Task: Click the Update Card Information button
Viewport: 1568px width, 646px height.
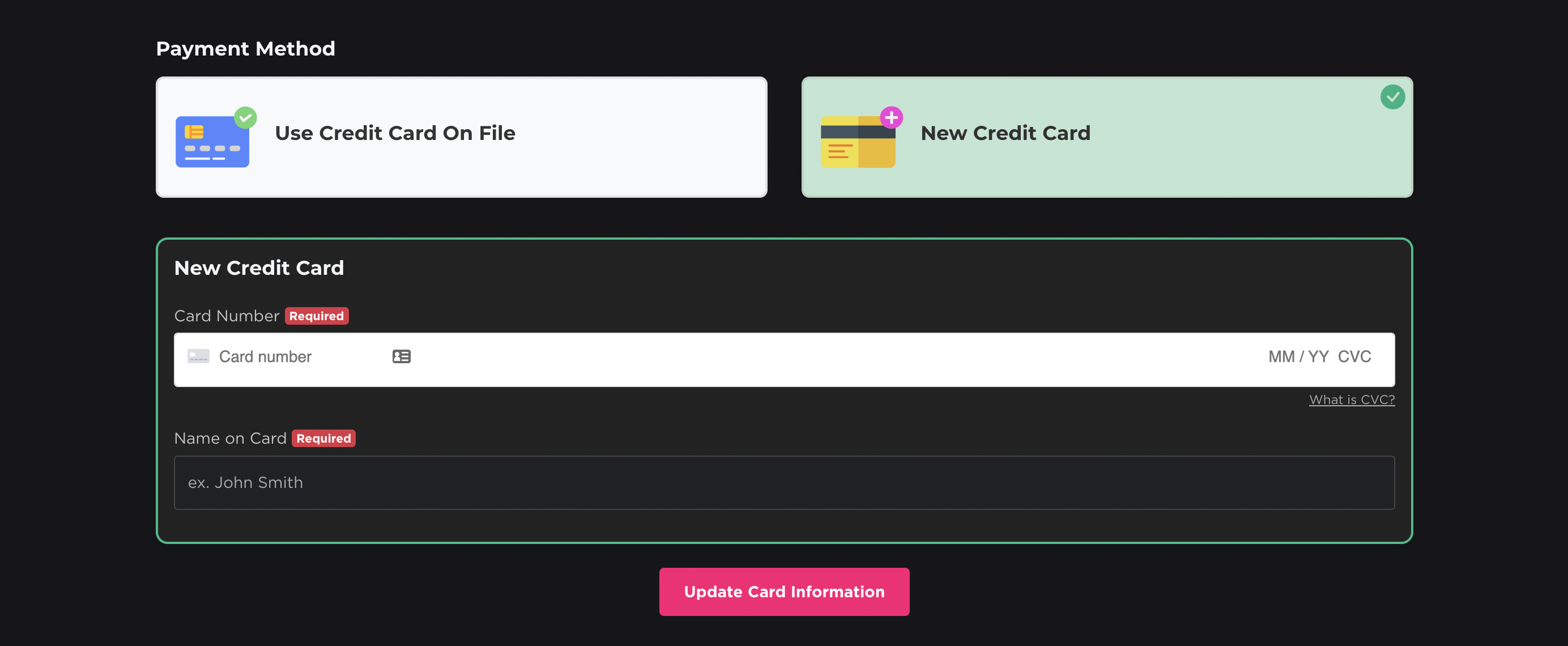Action: pos(784,592)
